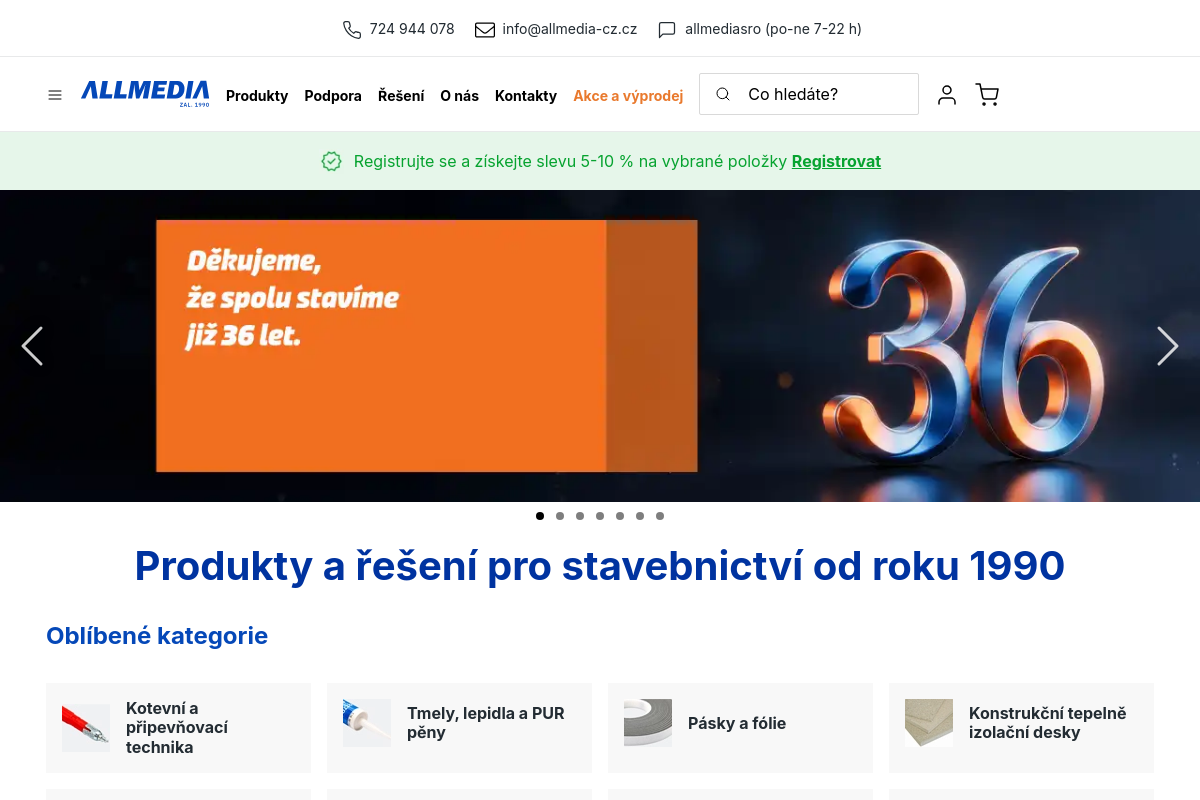Open the hamburger menu icon

pyautogui.click(x=55, y=95)
